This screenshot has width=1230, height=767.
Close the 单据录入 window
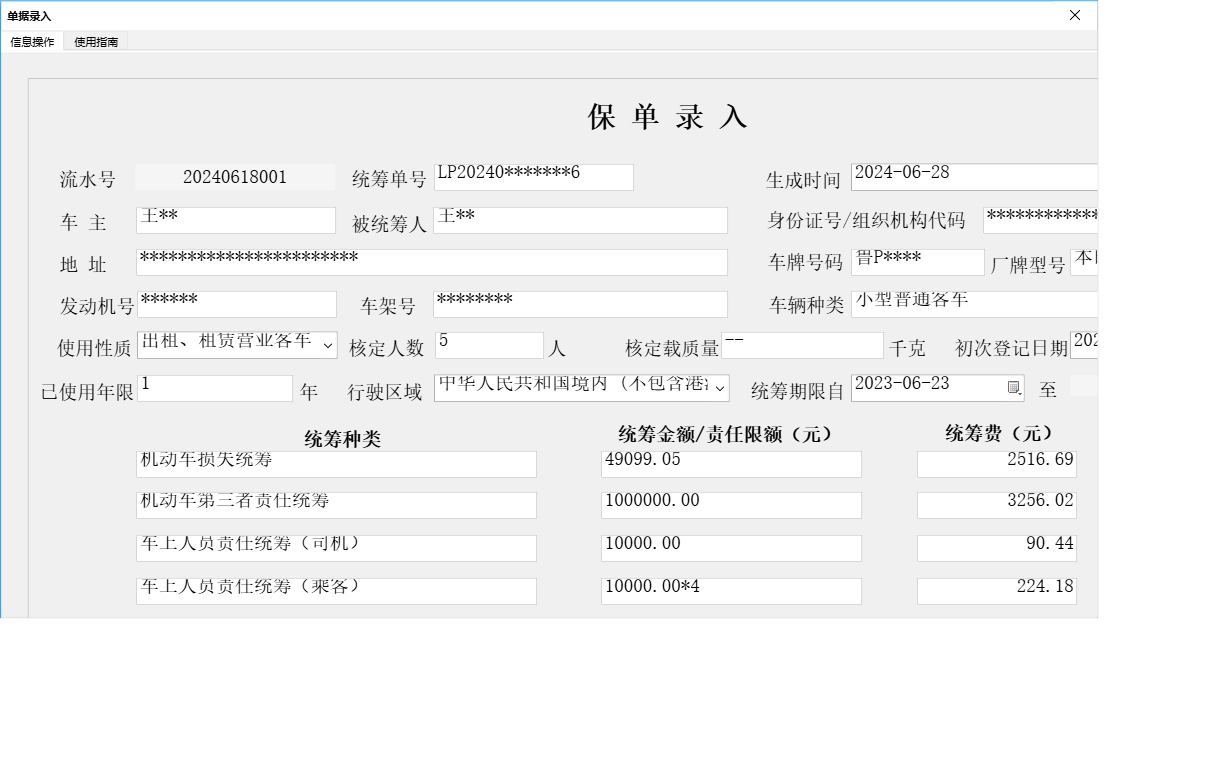coord(1074,15)
